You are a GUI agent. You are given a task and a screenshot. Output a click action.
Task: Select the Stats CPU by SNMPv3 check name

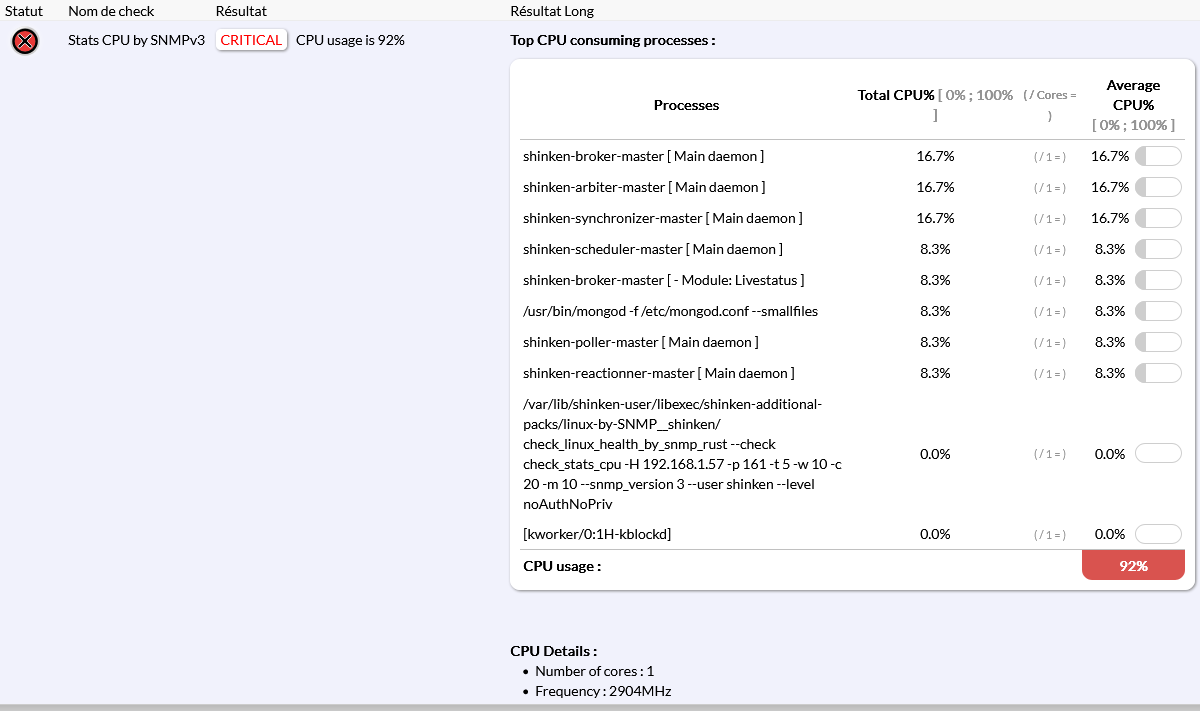point(136,40)
